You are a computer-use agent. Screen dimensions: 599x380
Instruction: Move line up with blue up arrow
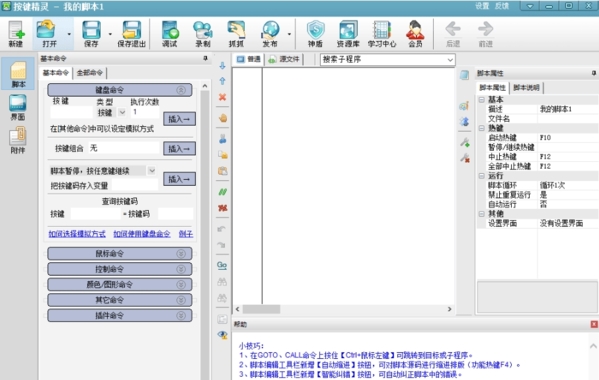click(x=222, y=81)
